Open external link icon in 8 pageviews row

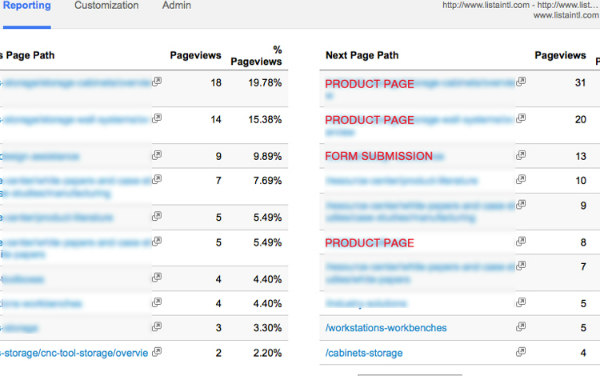coord(521,241)
